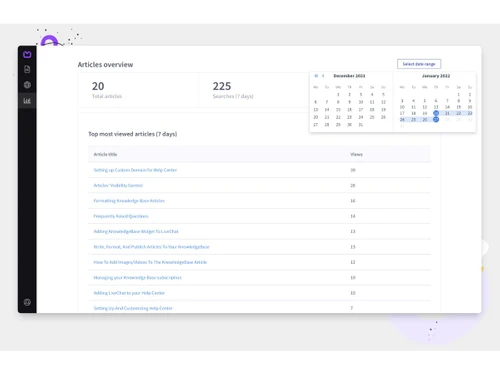Select the Reports bar-chart icon in sidebar

coord(27,101)
